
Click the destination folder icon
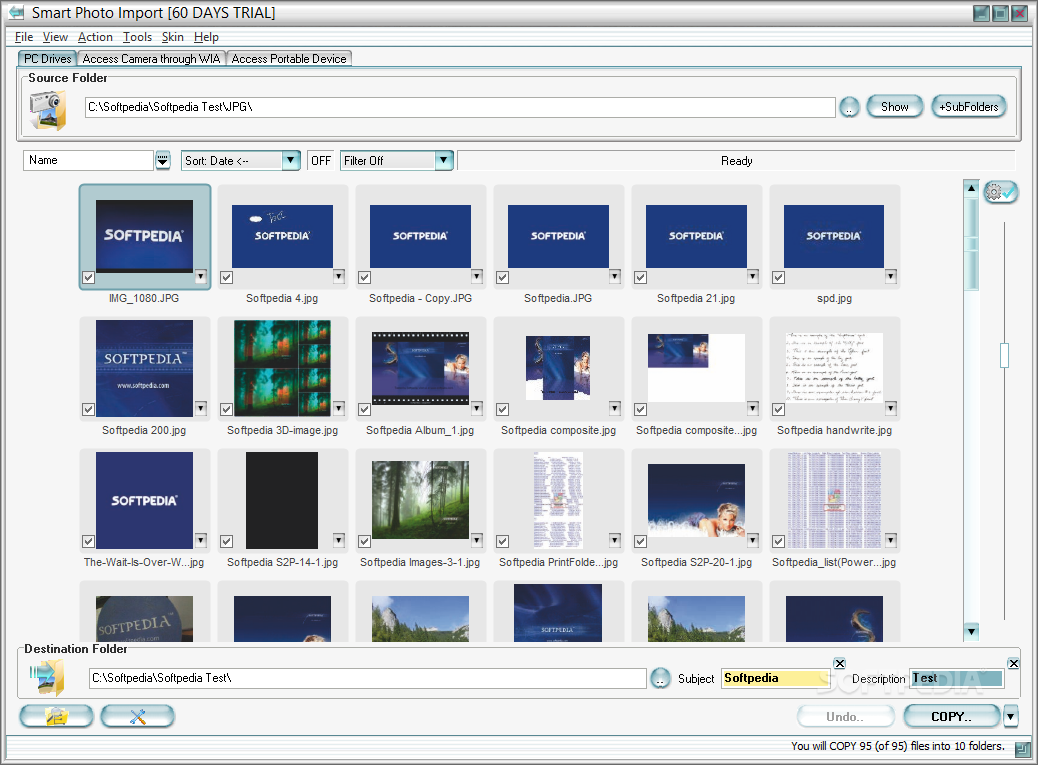pyautogui.click(x=47, y=678)
